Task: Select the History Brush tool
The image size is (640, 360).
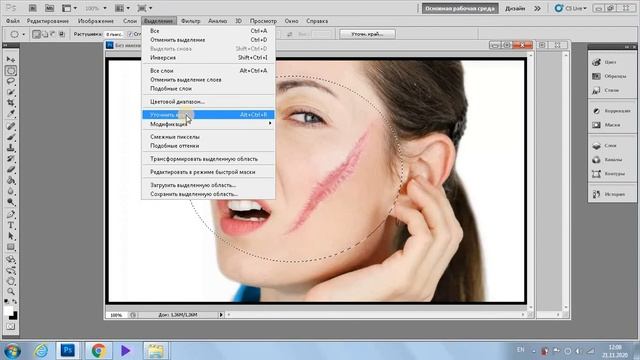Action: [11, 159]
